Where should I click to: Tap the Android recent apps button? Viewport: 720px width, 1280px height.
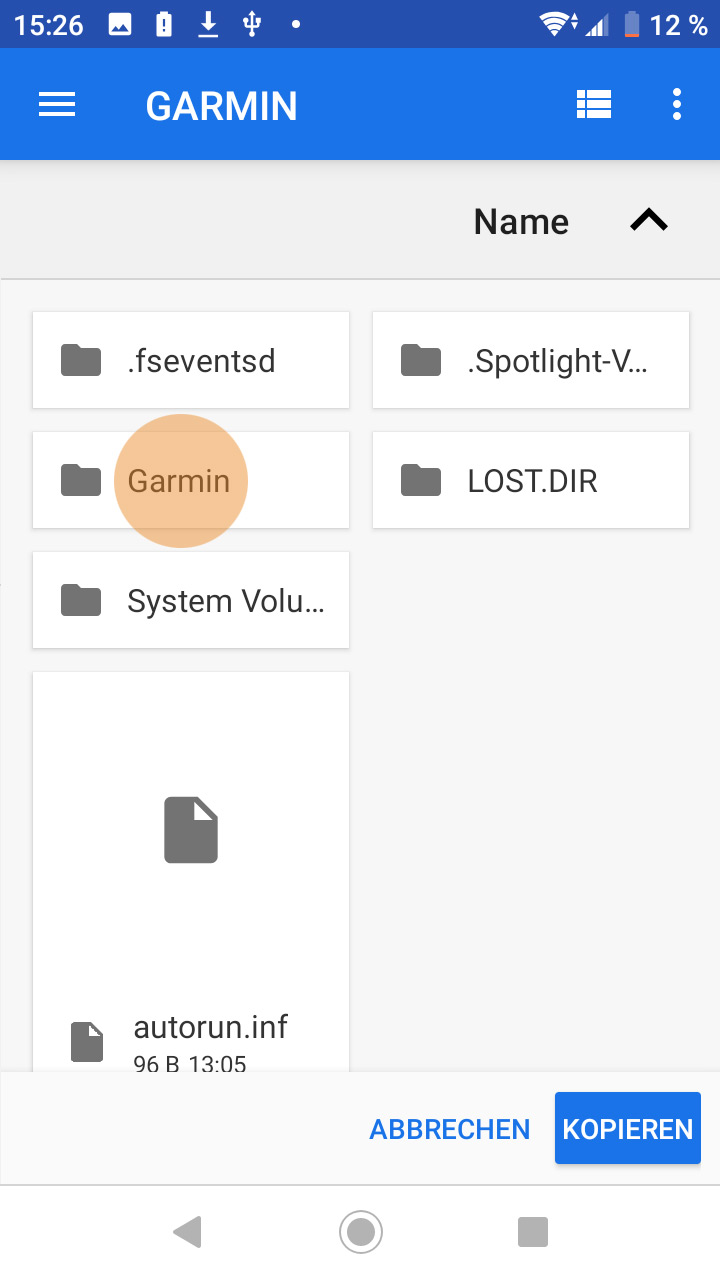click(x=533, y=1232)
